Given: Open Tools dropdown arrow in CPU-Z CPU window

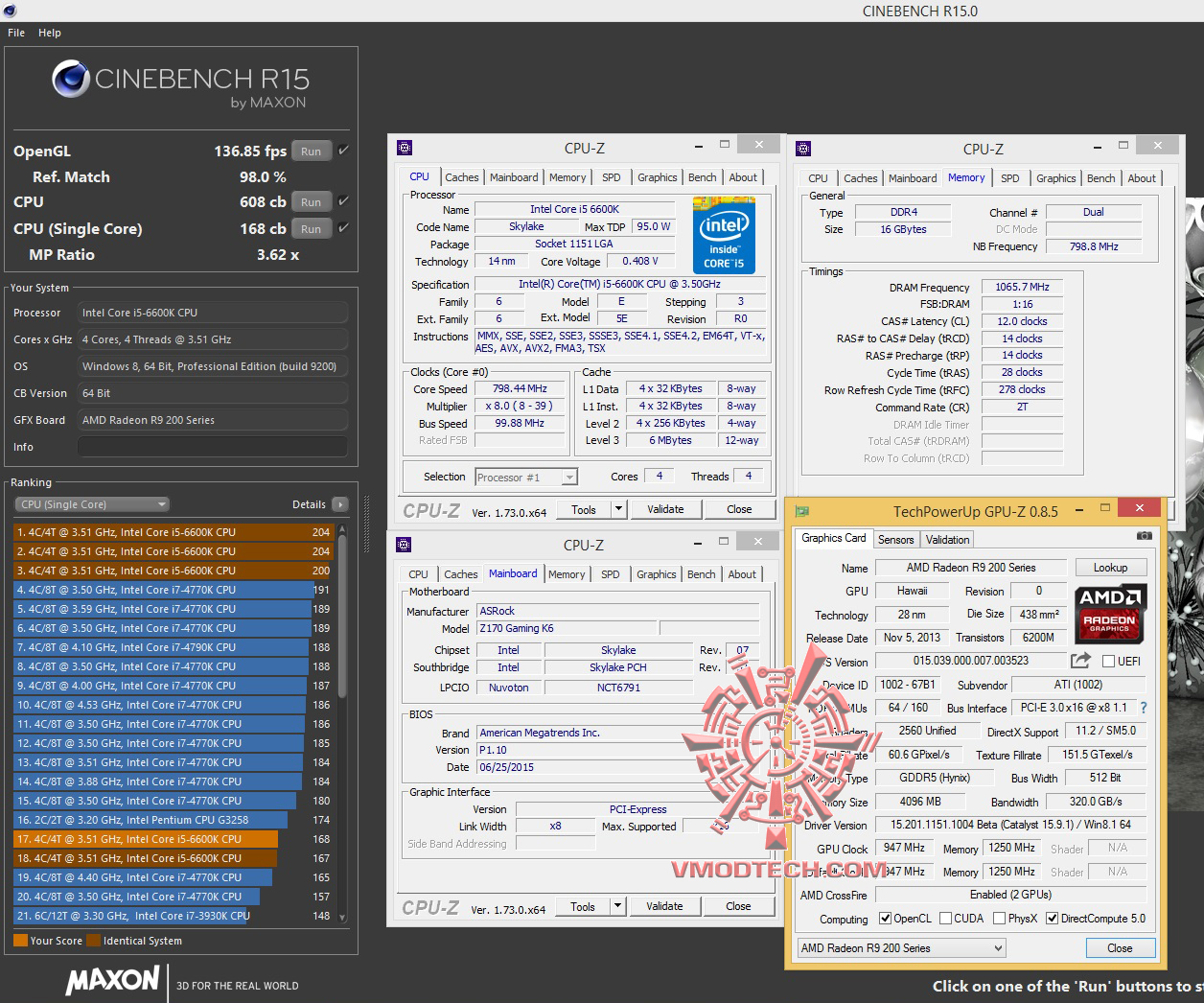Looking at the screenshot, I should [x=618, y=509].
